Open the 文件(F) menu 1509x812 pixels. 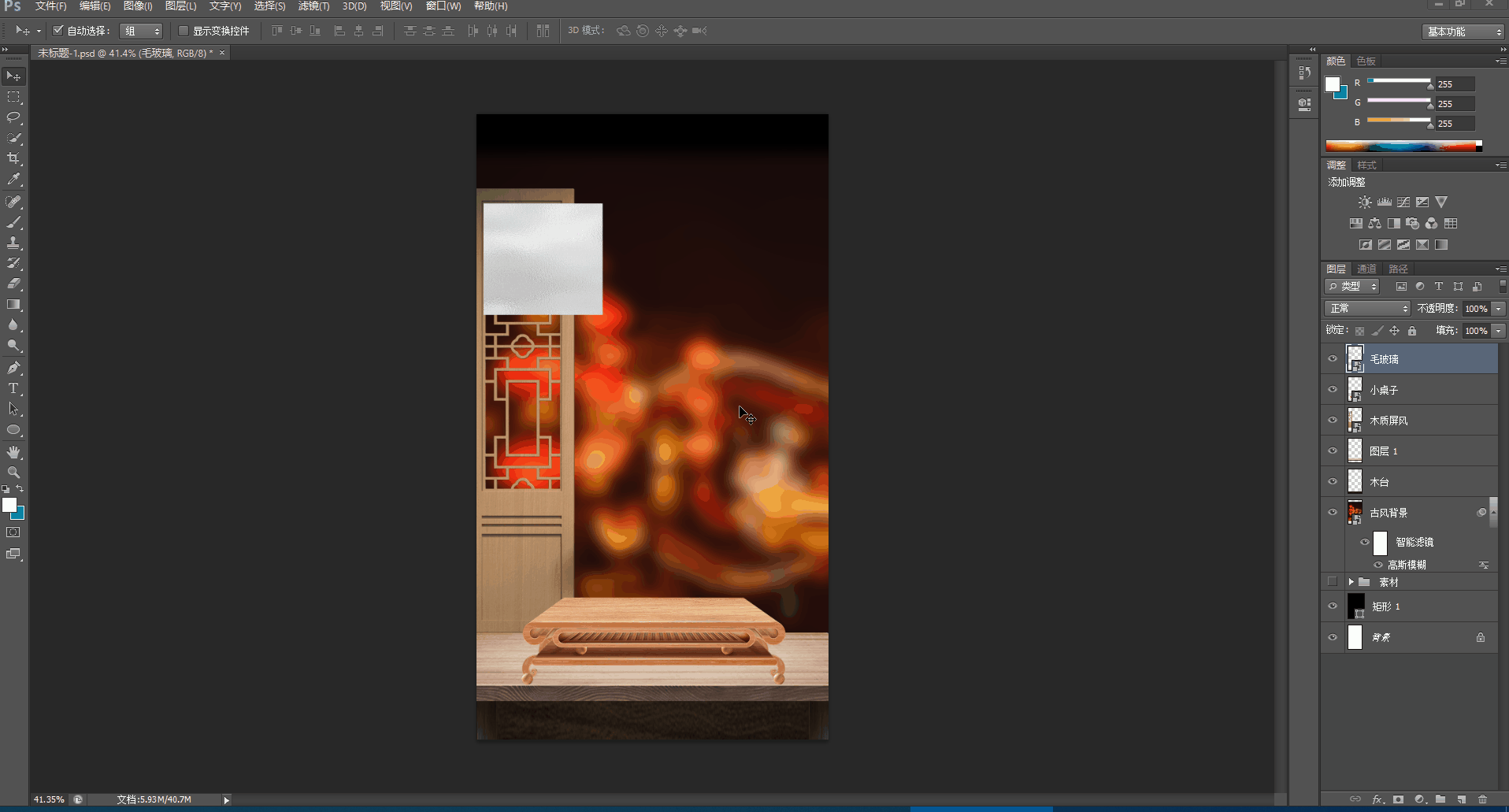(x=51, y=6)
